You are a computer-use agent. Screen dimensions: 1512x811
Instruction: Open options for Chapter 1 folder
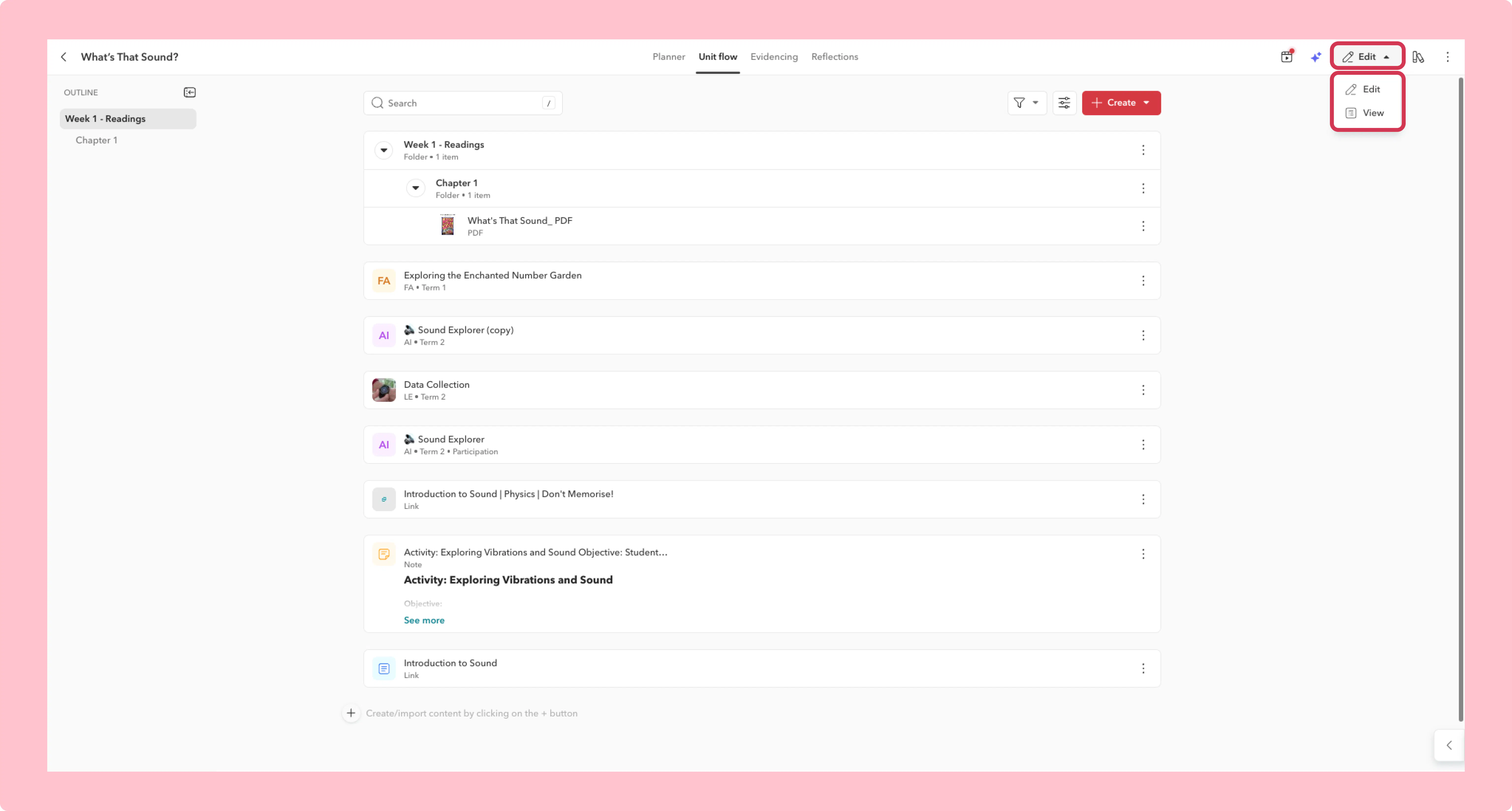tap(1143, 188)
